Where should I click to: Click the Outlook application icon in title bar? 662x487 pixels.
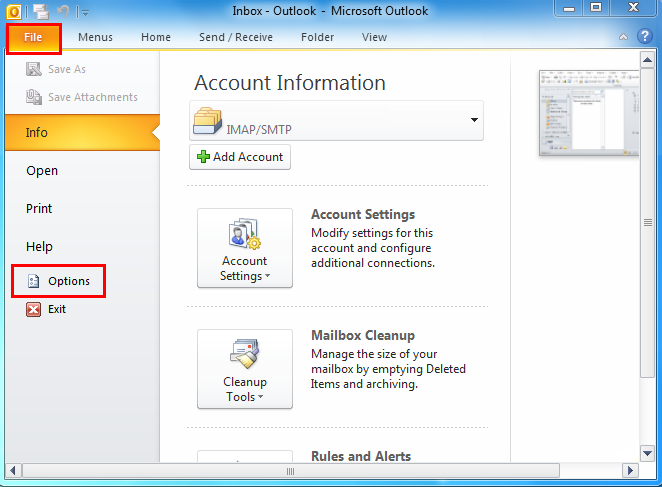pos(14,12)
